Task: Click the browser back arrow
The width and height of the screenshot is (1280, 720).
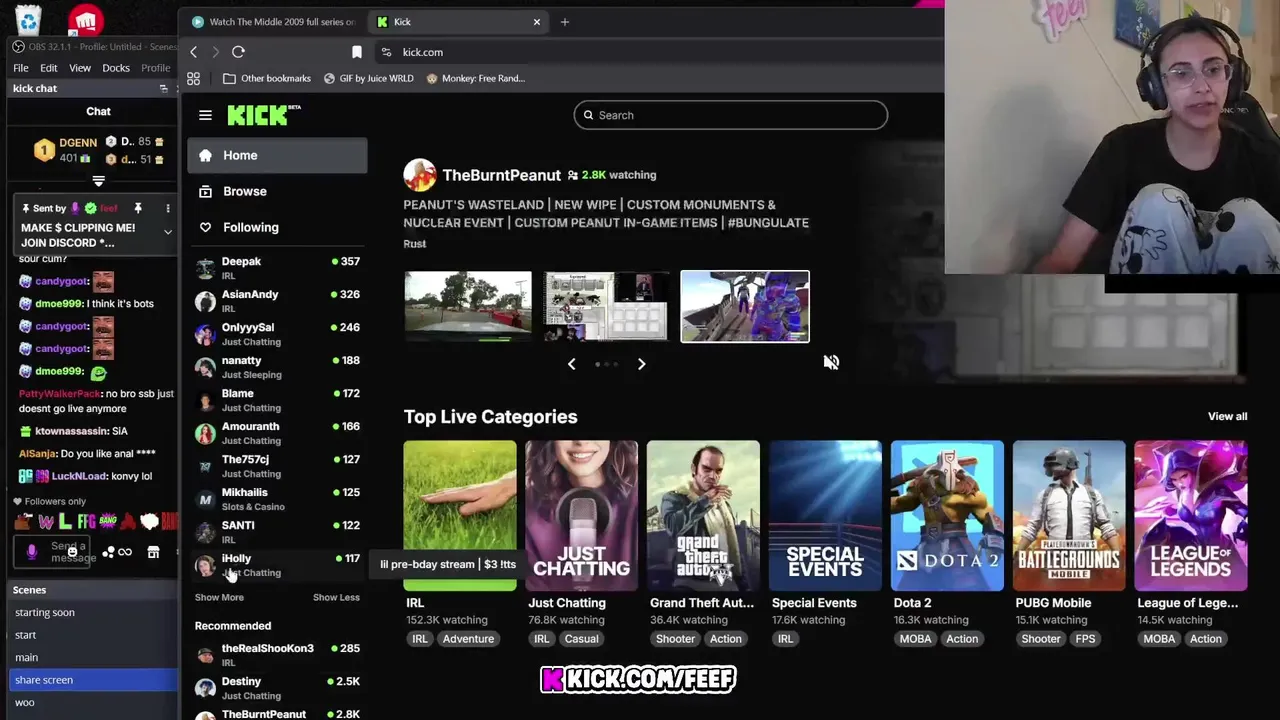Action: click(x=194, y=52)
